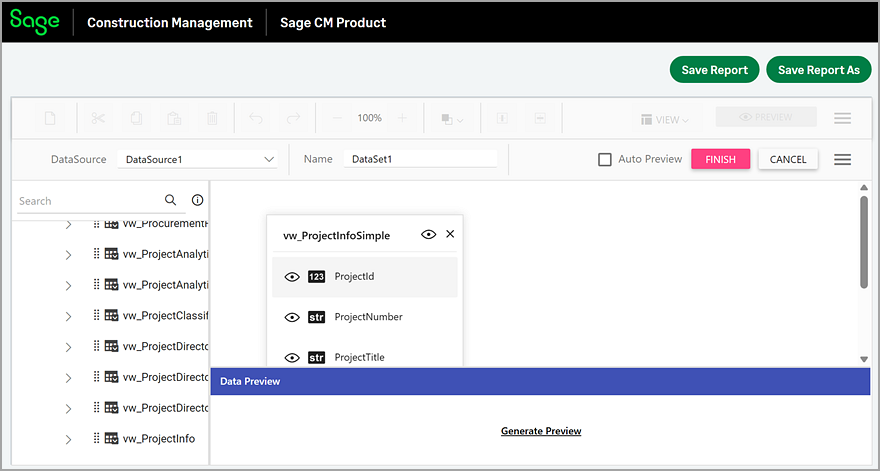Click the query canvas vertical scrollbar thumb

[864, 243]
